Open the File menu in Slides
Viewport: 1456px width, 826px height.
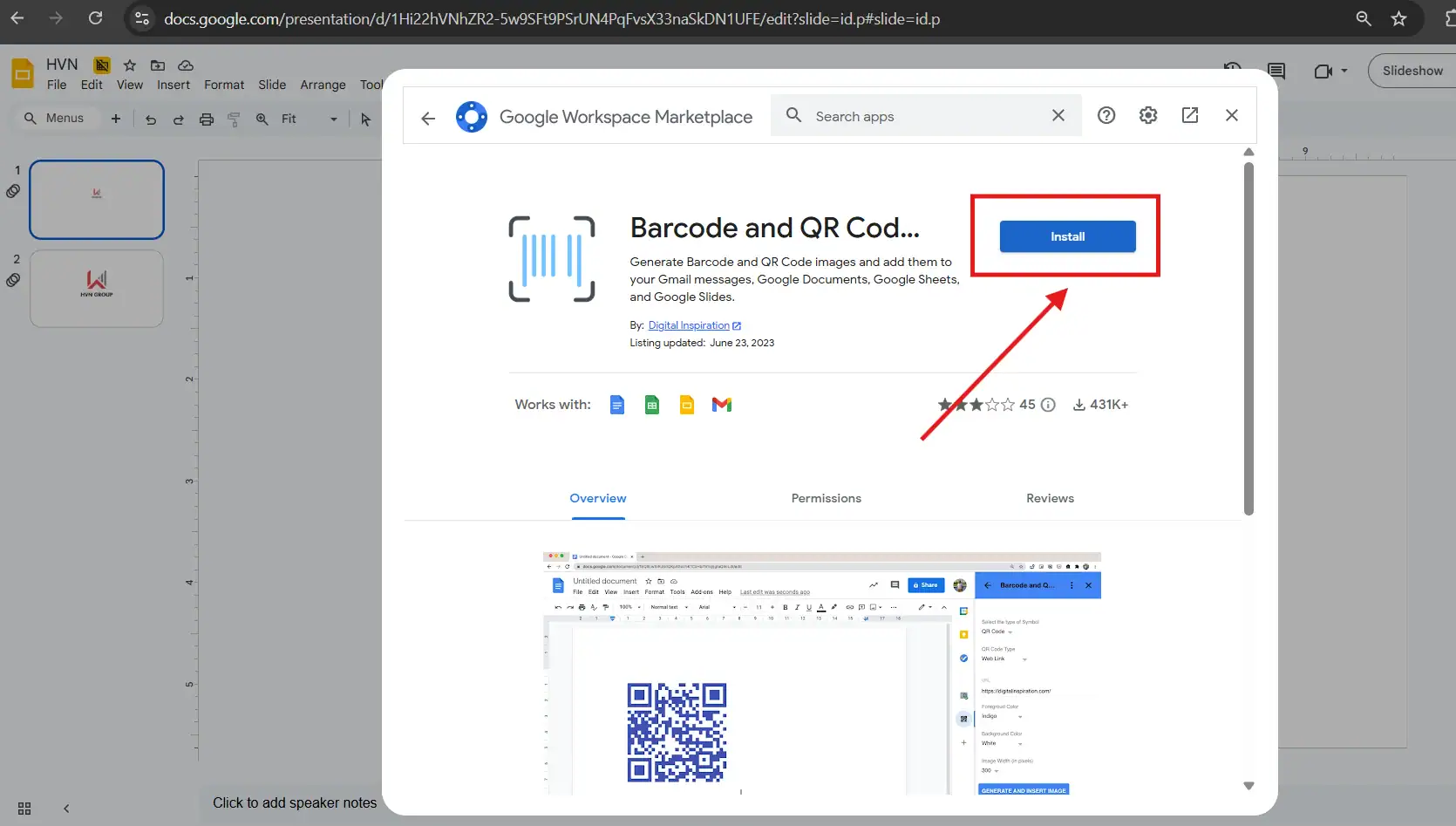57,85
